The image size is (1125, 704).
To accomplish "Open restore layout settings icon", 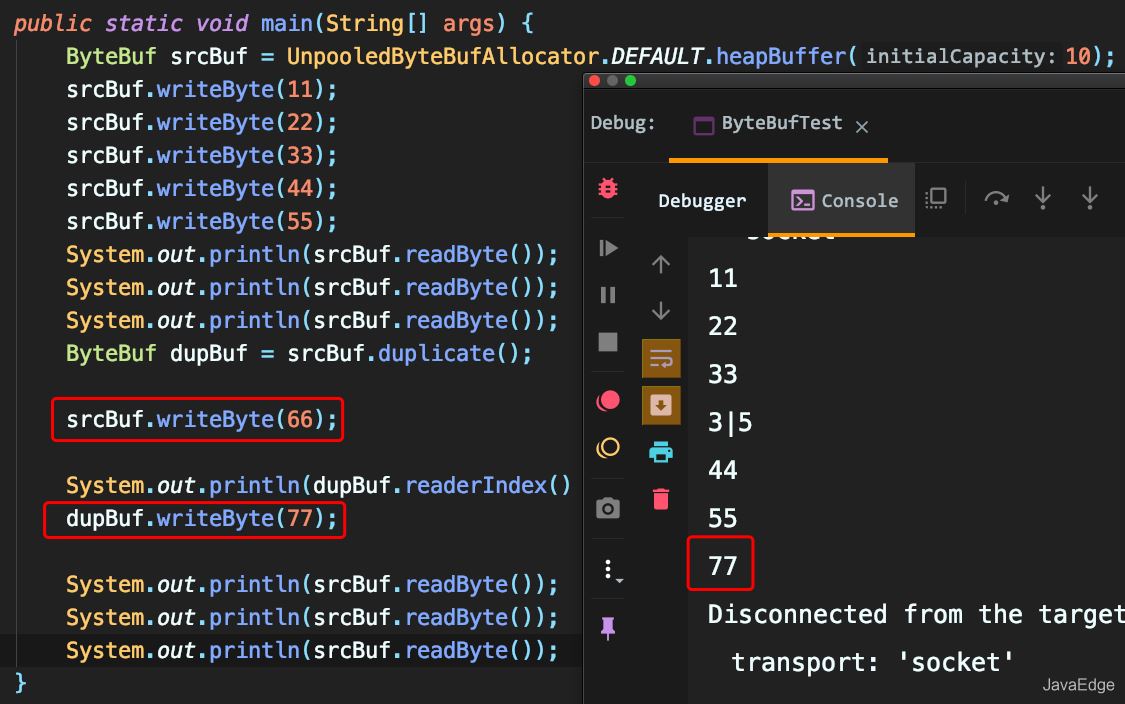I will (x=935, y=198).
